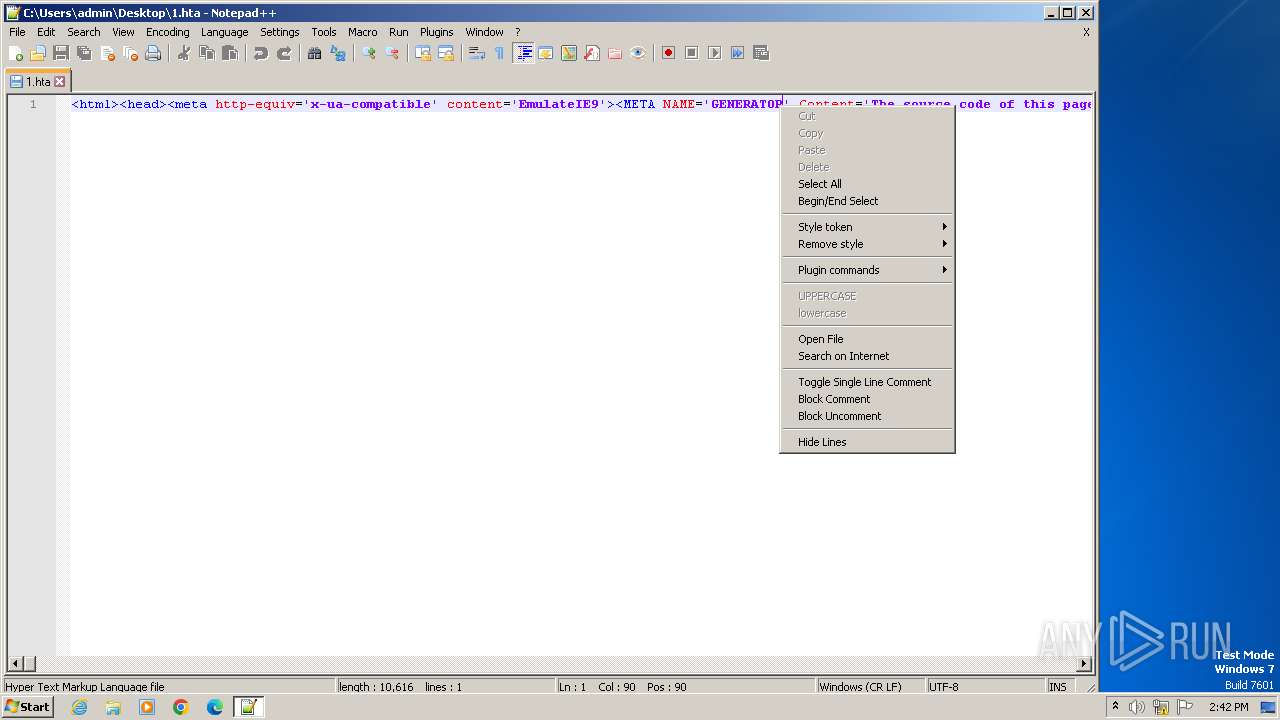Click Synchronize Vertical Scrolling icon
Image resolution: width=1280 pixels, height=720 pixels.
tap(423, 53)
